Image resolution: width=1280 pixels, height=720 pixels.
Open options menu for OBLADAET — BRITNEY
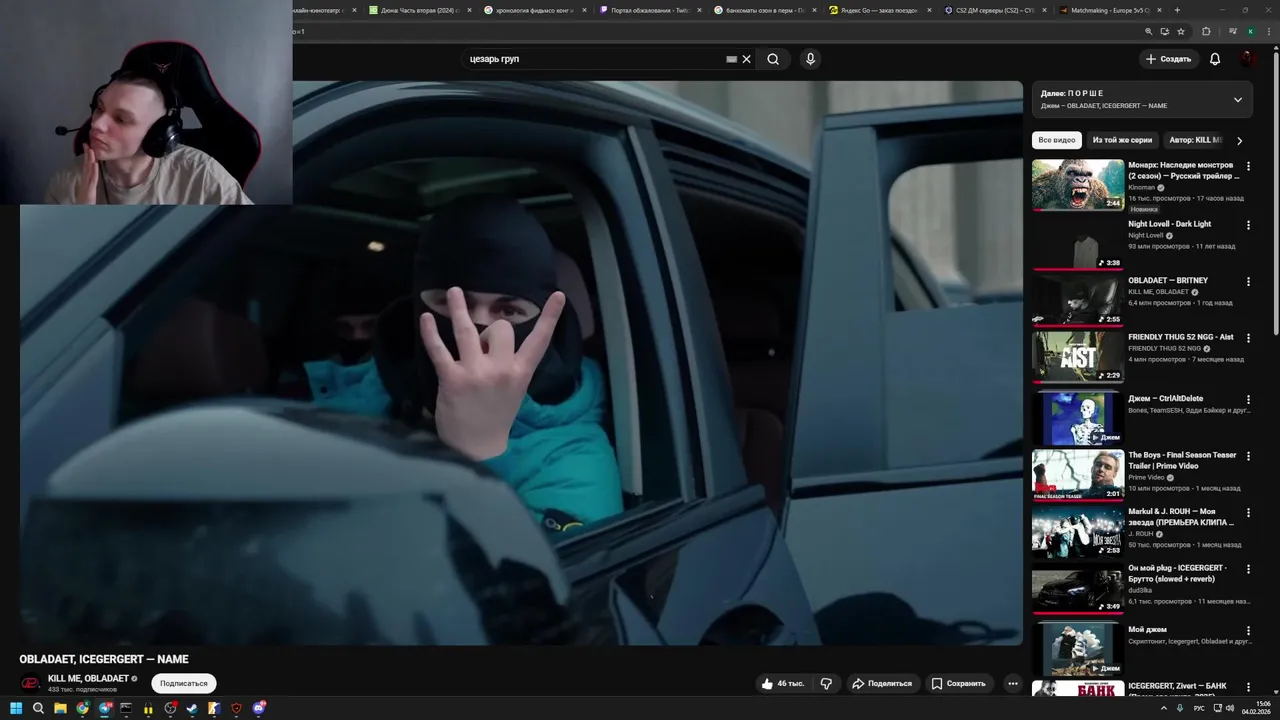(1248, 282)
